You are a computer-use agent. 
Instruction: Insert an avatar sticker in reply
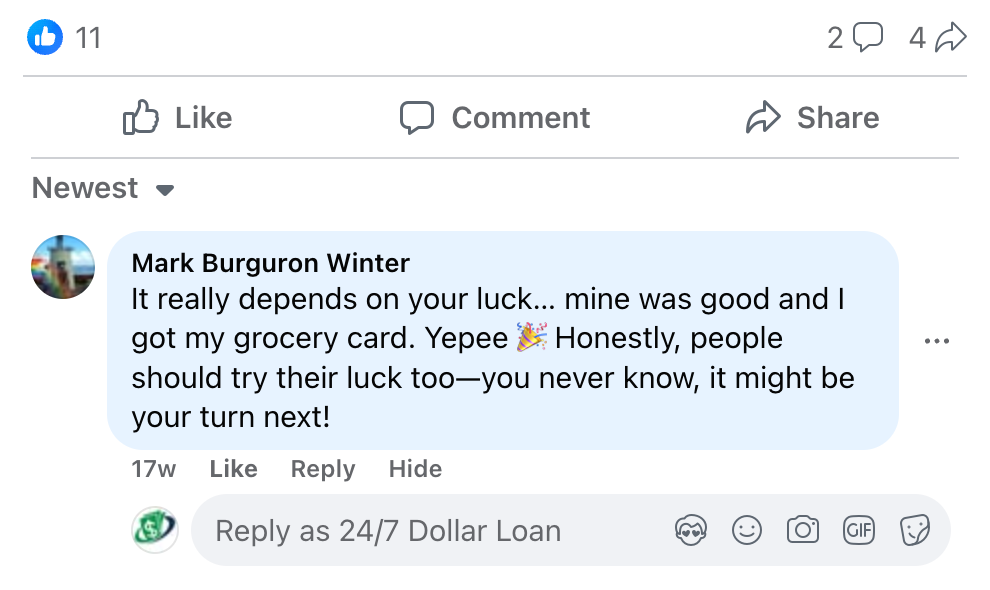[x=691, y=530]
